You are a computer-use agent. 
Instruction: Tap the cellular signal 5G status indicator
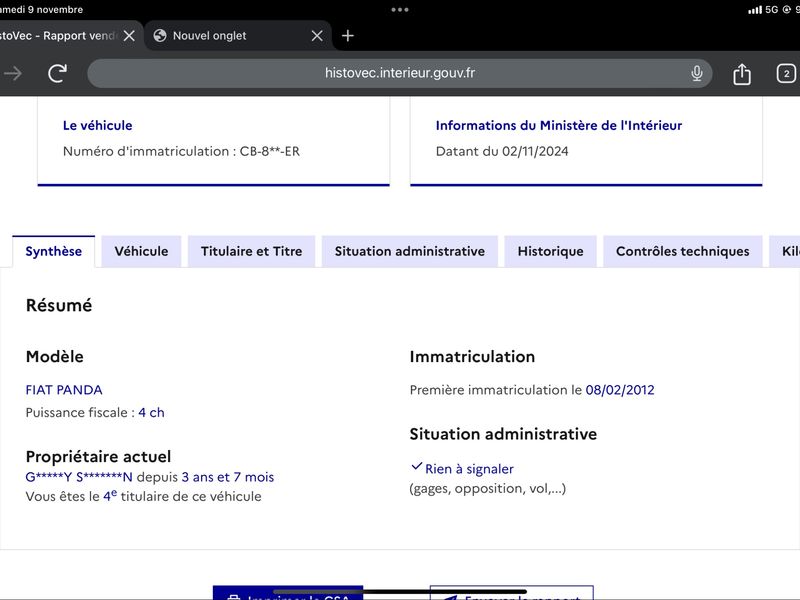[763, 10]
